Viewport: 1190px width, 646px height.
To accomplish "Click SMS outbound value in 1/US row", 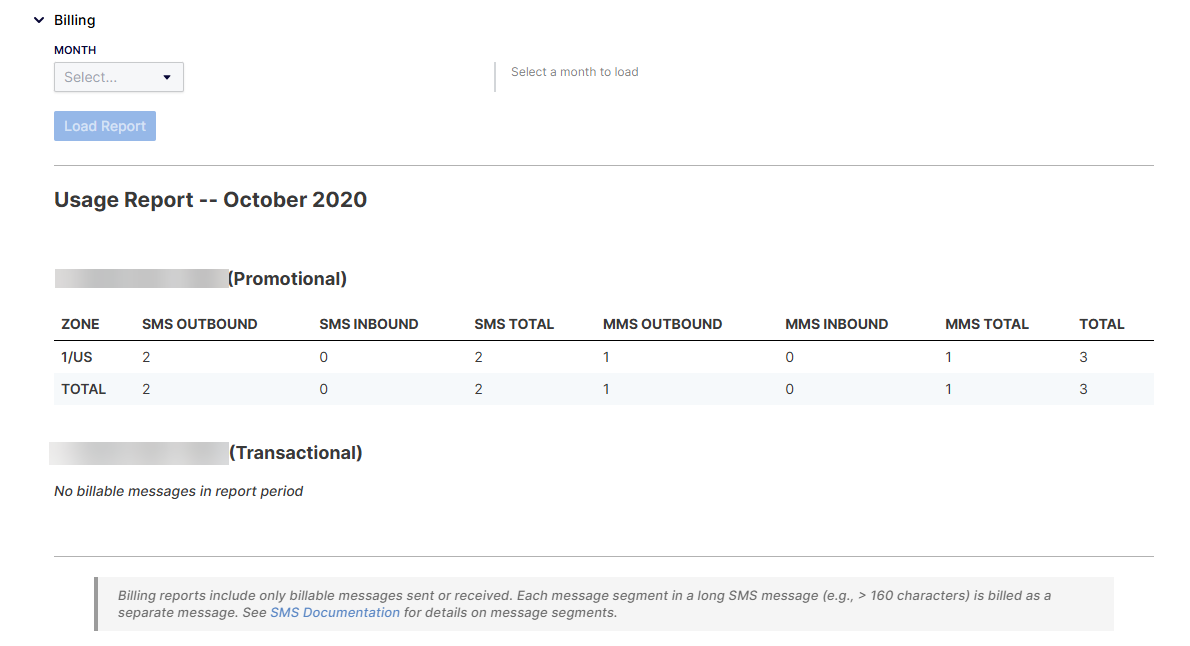I will (x=146, y=357).
